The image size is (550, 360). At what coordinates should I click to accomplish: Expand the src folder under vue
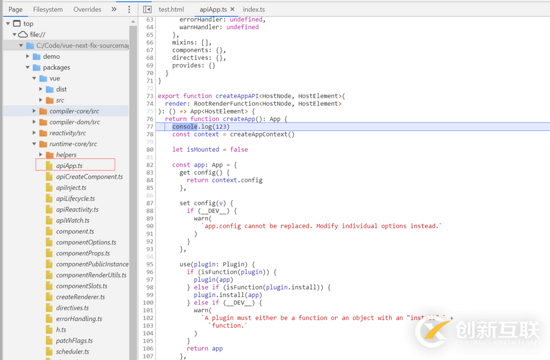tap(41, 100)
